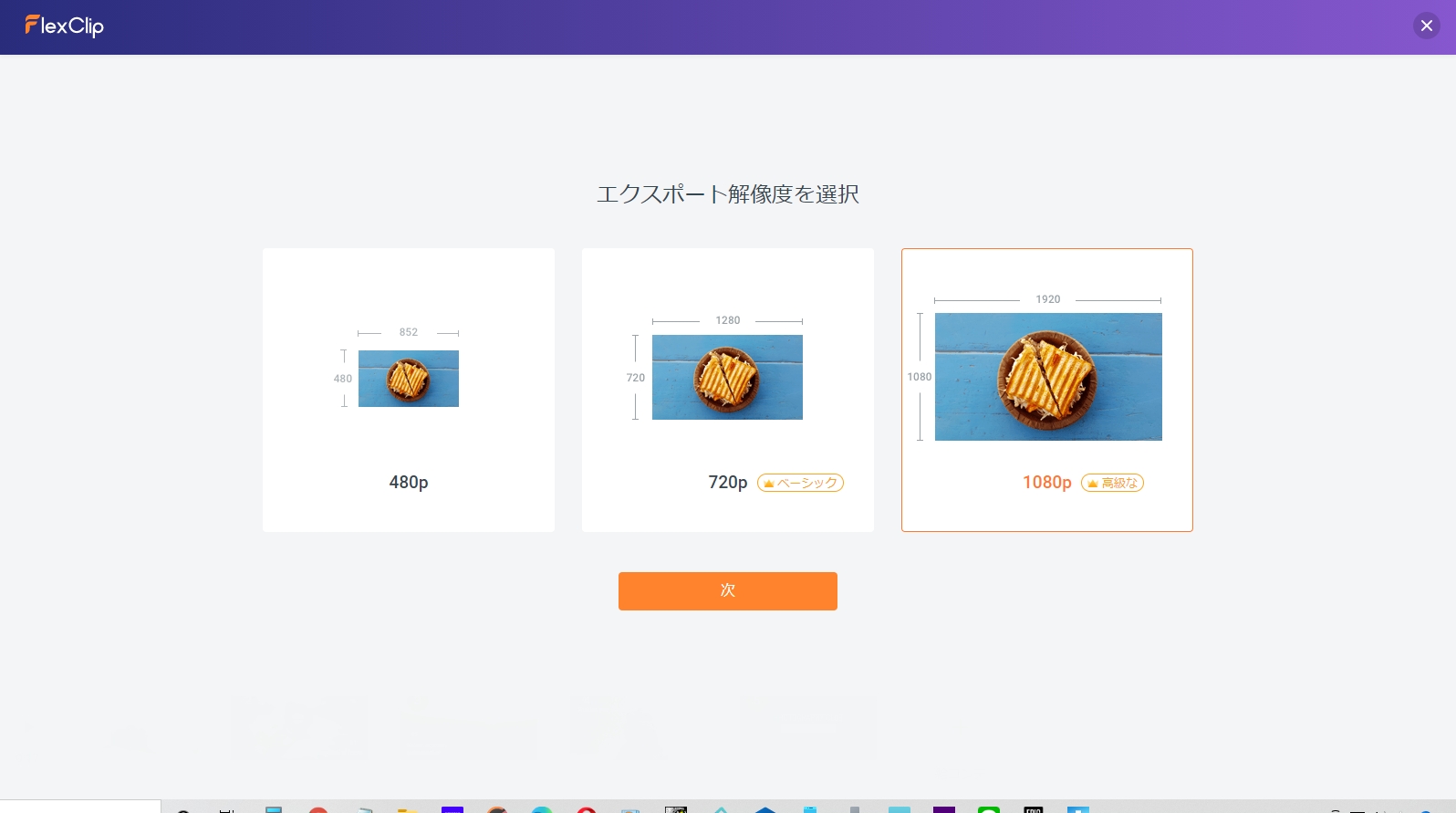Click the エクスポート解像度を選択 heading
This screenshot has width=1456, height=813.
728,194
